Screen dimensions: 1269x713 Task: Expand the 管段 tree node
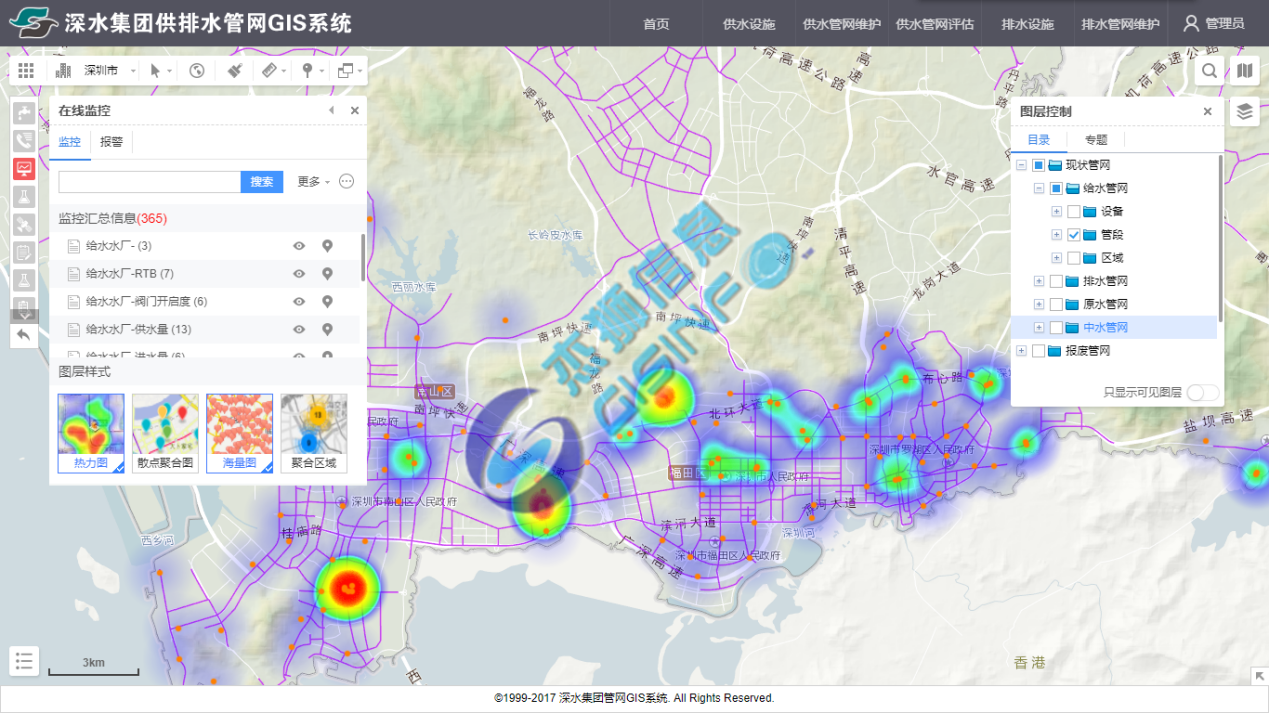coord(1057,235)
